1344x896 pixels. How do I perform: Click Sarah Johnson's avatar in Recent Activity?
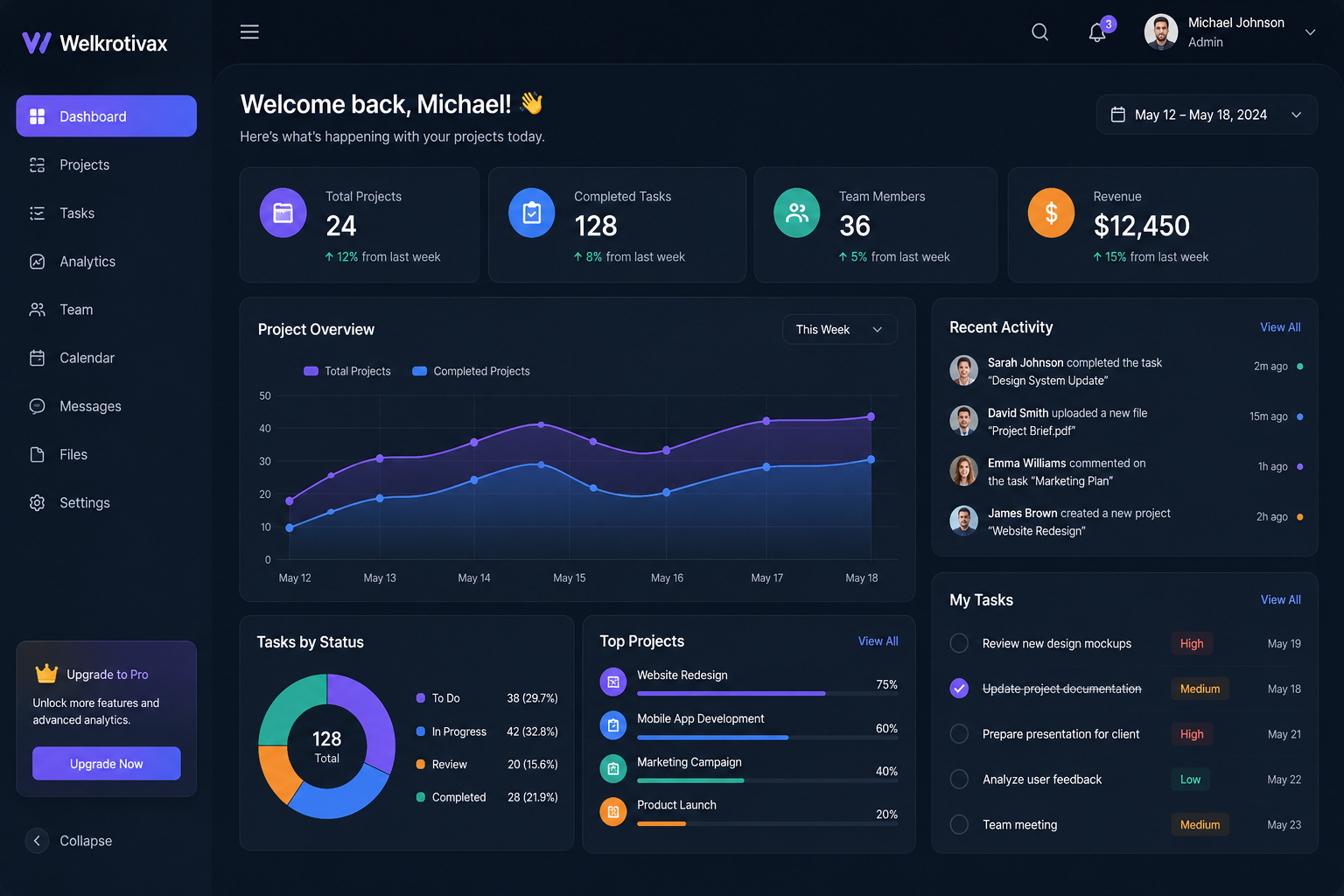point(963,370)
